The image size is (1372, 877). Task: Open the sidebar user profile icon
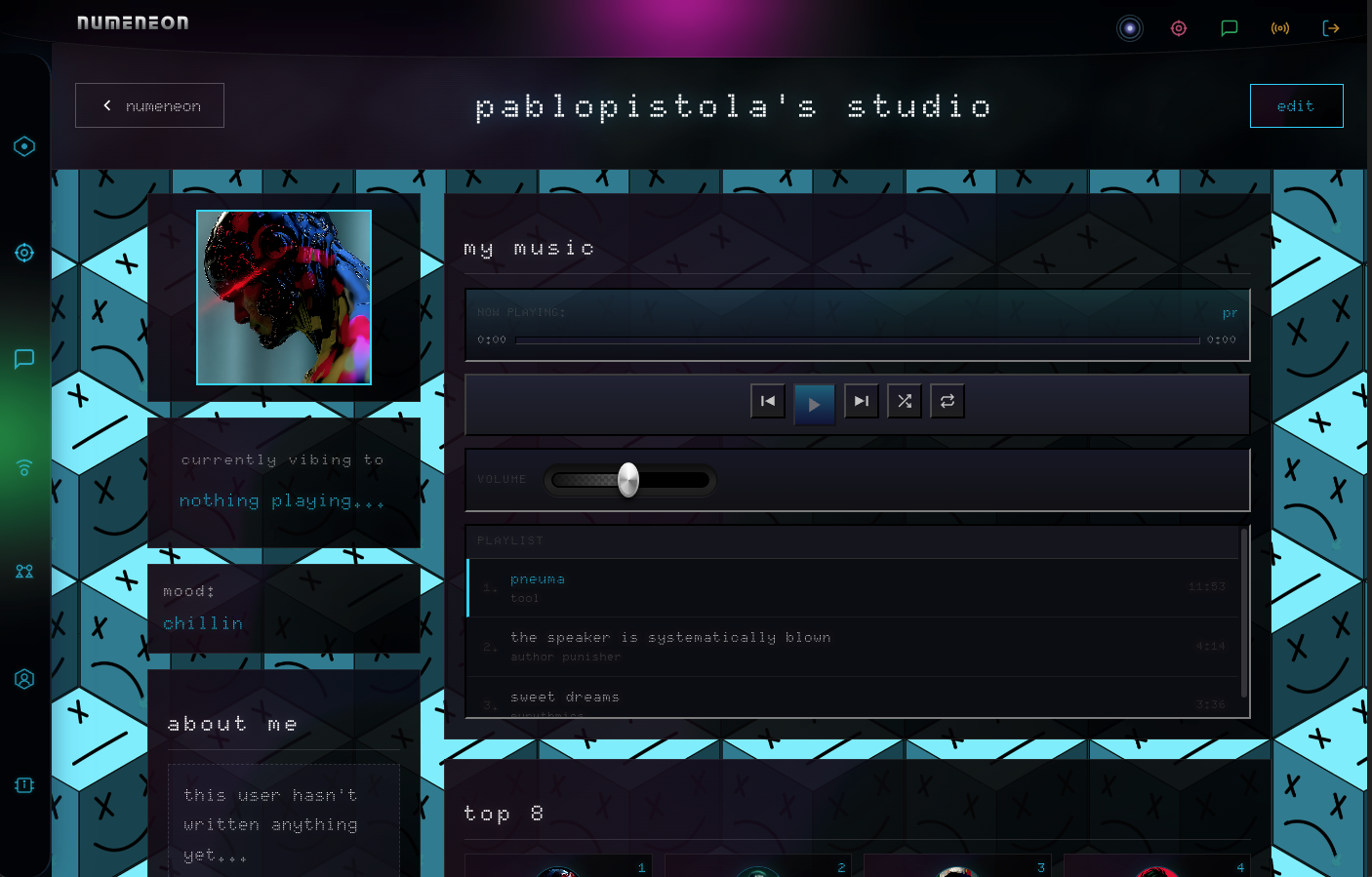coord(24,679)
